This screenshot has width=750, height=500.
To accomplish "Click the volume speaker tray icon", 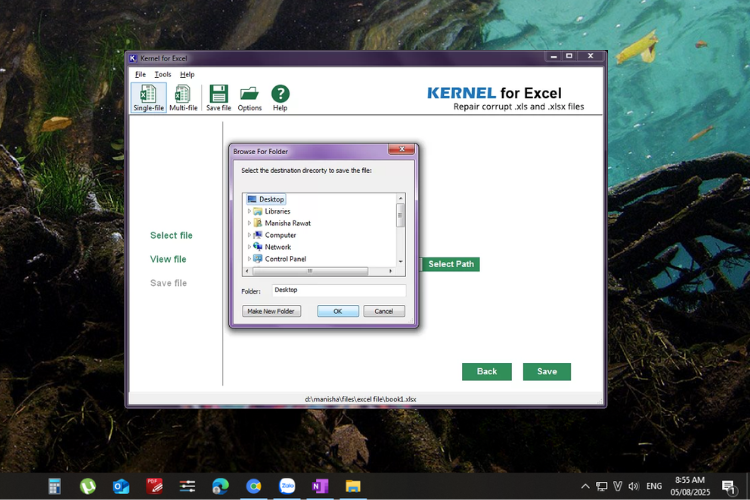I will (634, 487).
